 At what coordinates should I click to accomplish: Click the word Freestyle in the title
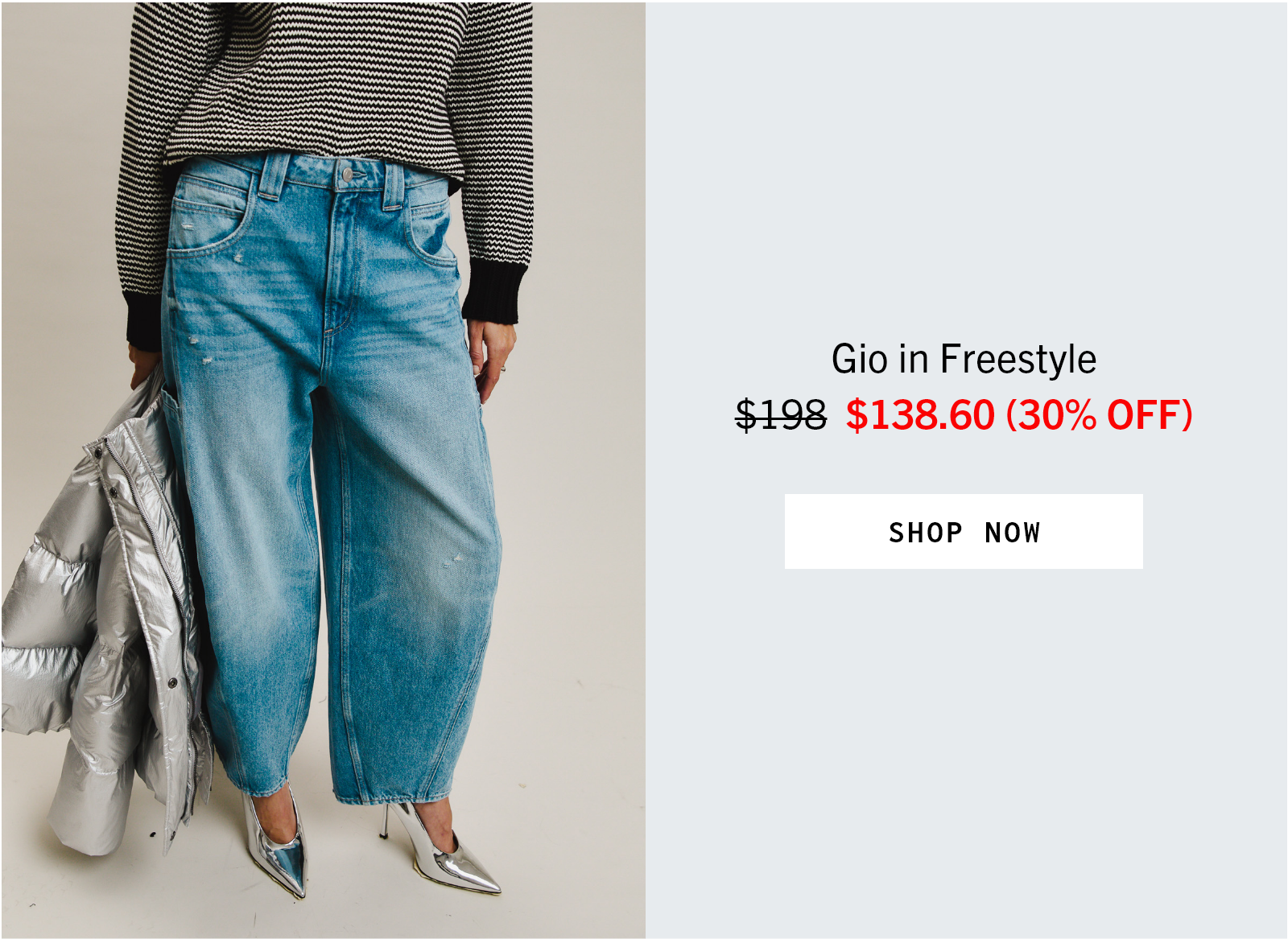(x=1018, y=359)
